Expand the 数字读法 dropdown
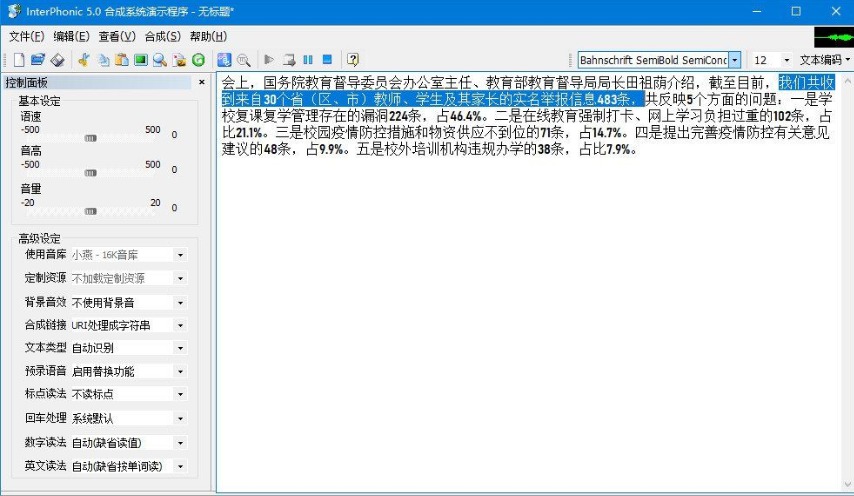This screenshot has height=496, width=854. 180,442
